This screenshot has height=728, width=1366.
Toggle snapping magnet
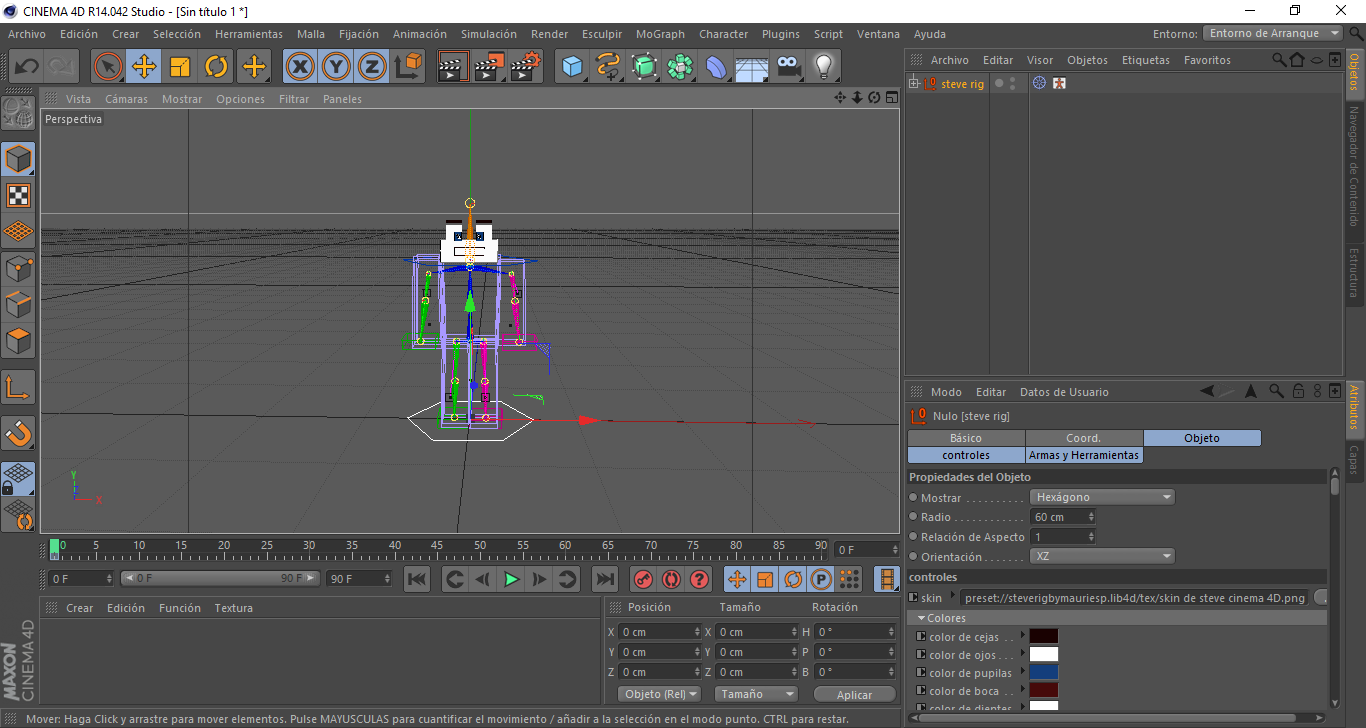19,433
